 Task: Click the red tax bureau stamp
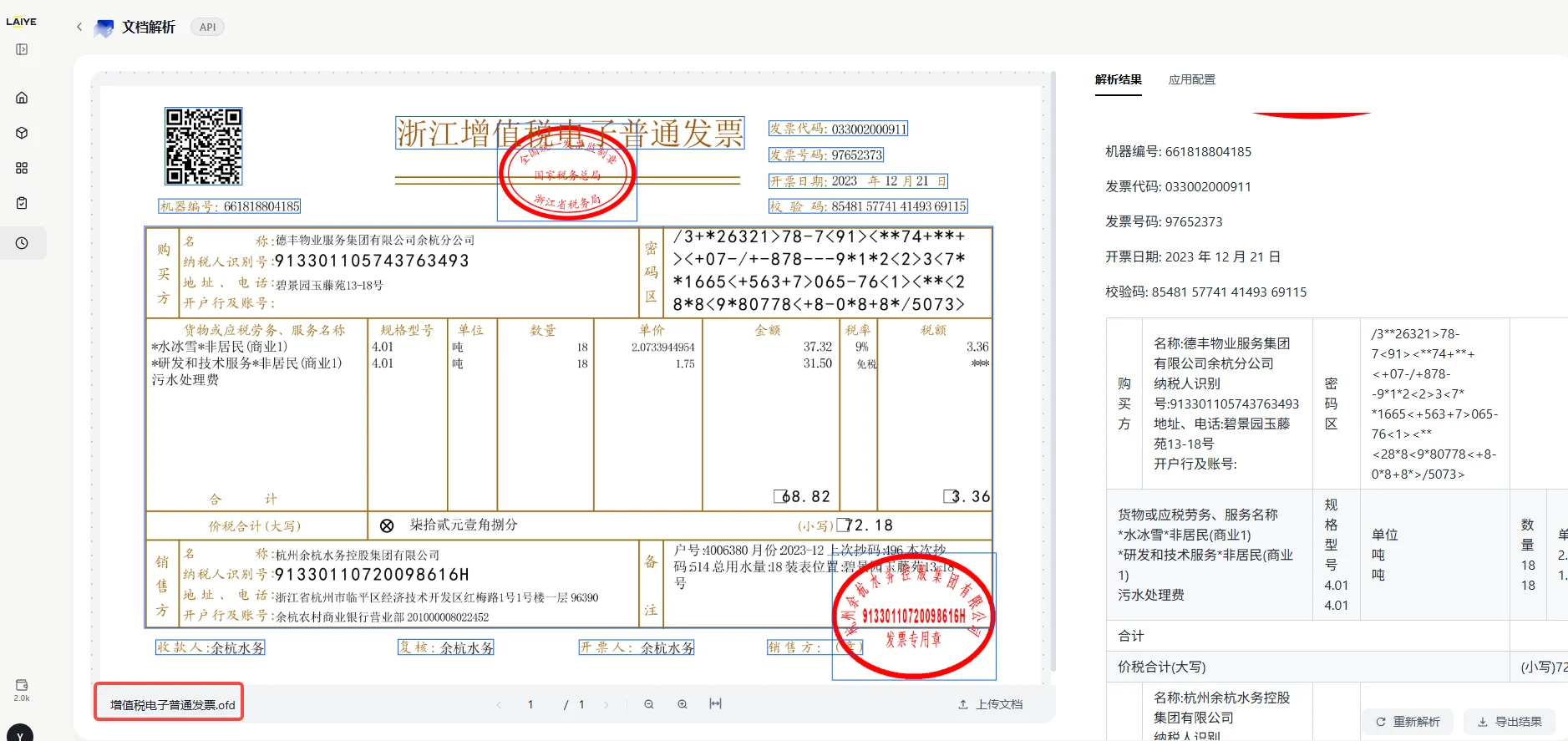[x=567, y=173]
